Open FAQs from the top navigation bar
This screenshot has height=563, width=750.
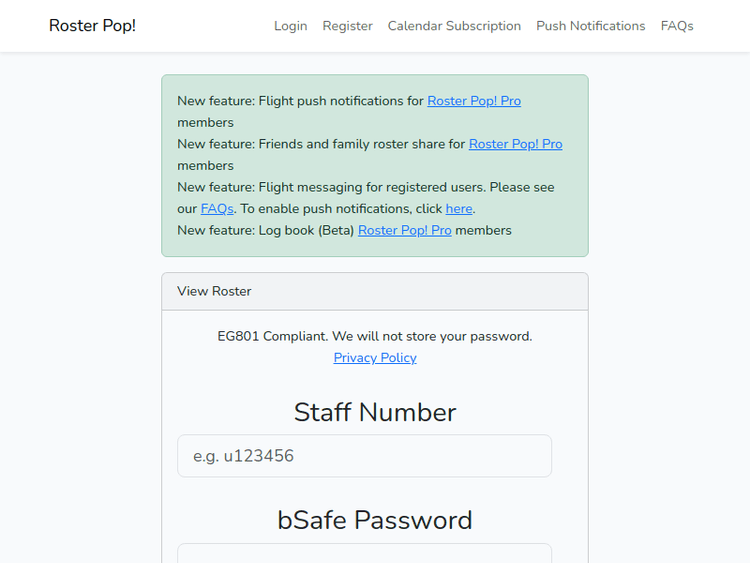676,26
